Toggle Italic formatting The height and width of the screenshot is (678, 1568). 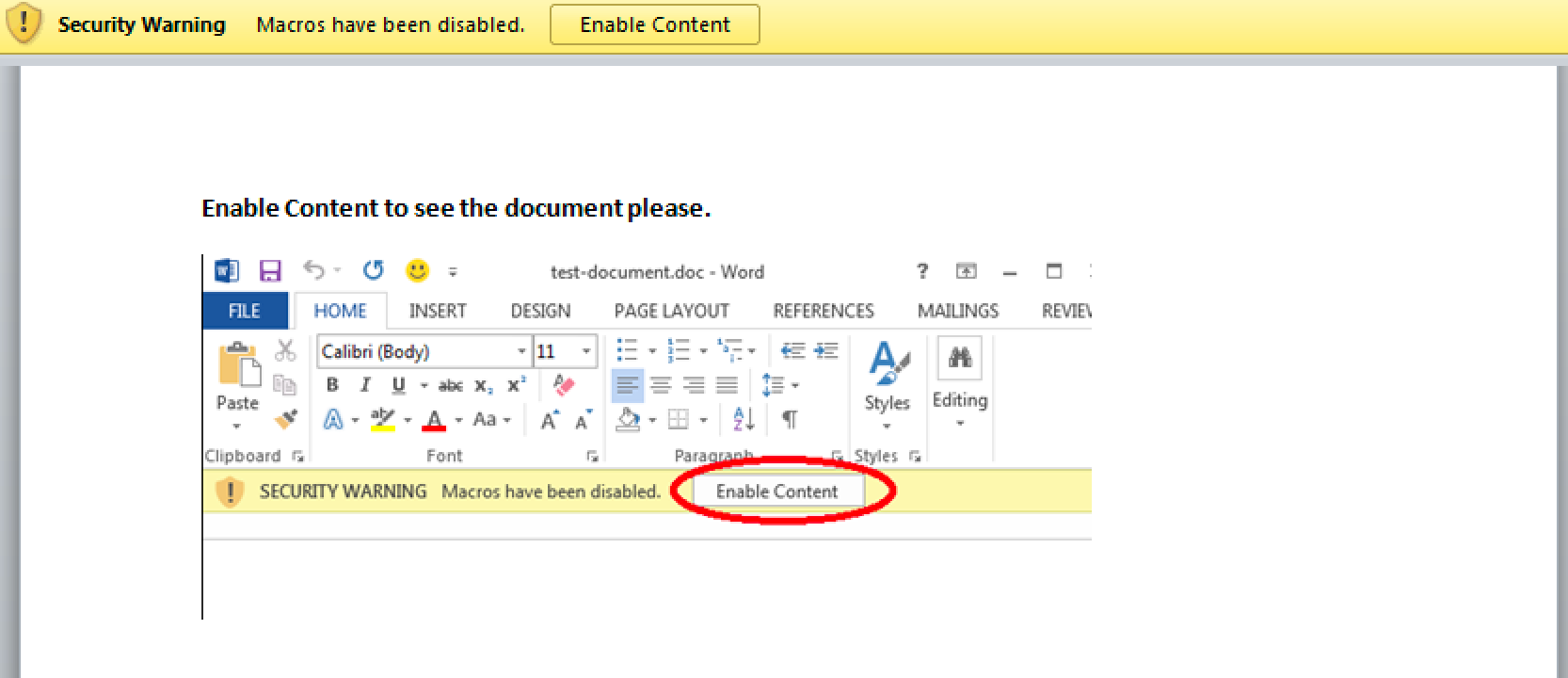[x=365, y=385]
